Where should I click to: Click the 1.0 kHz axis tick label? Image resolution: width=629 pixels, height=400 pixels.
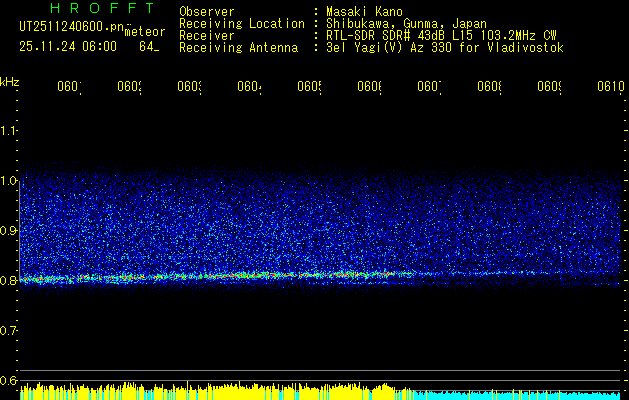pyautogui.click(x=8, y=180)
